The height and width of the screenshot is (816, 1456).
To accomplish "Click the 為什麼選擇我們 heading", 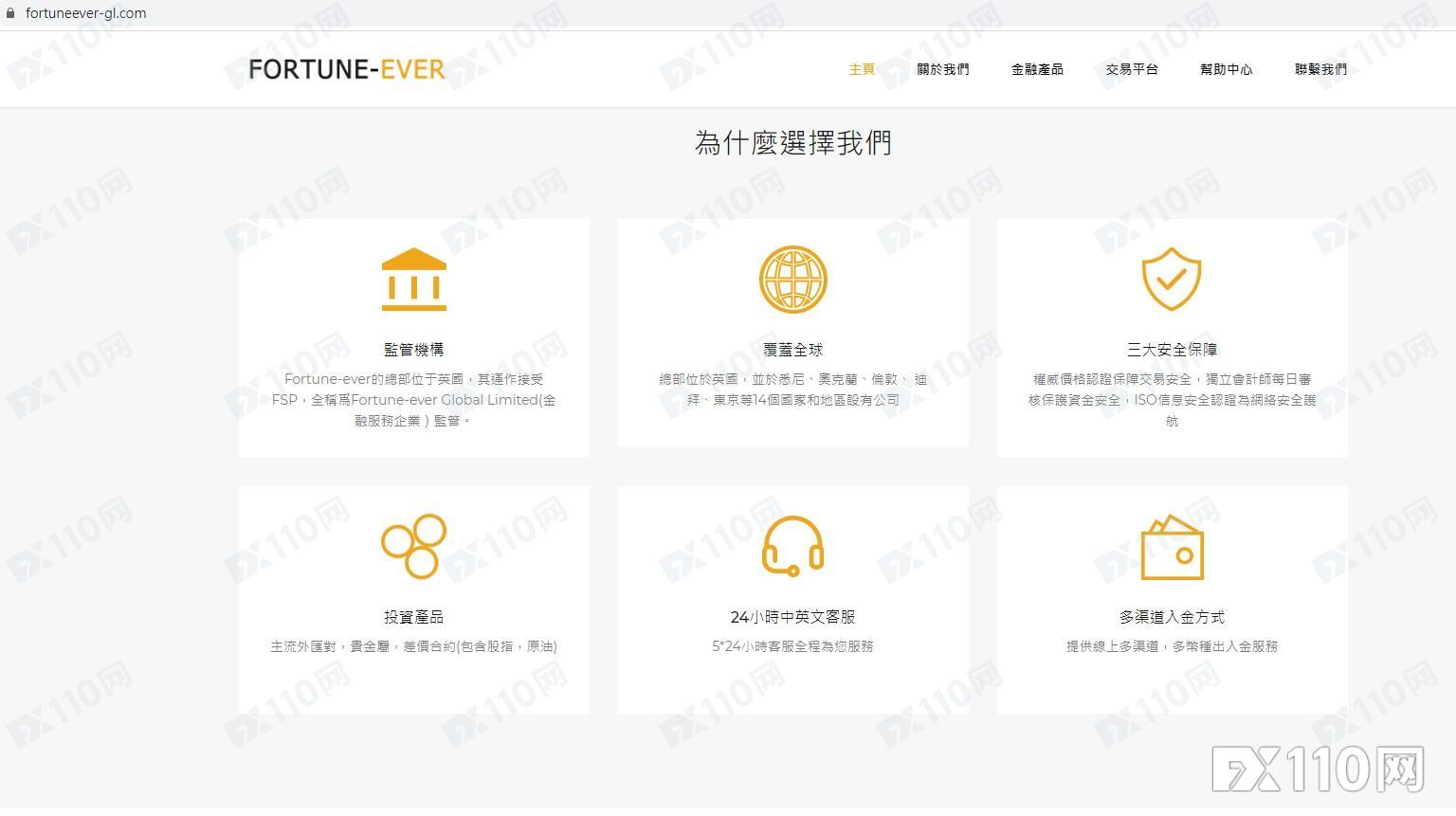I will pyautogui.click(x=793, y=143).
